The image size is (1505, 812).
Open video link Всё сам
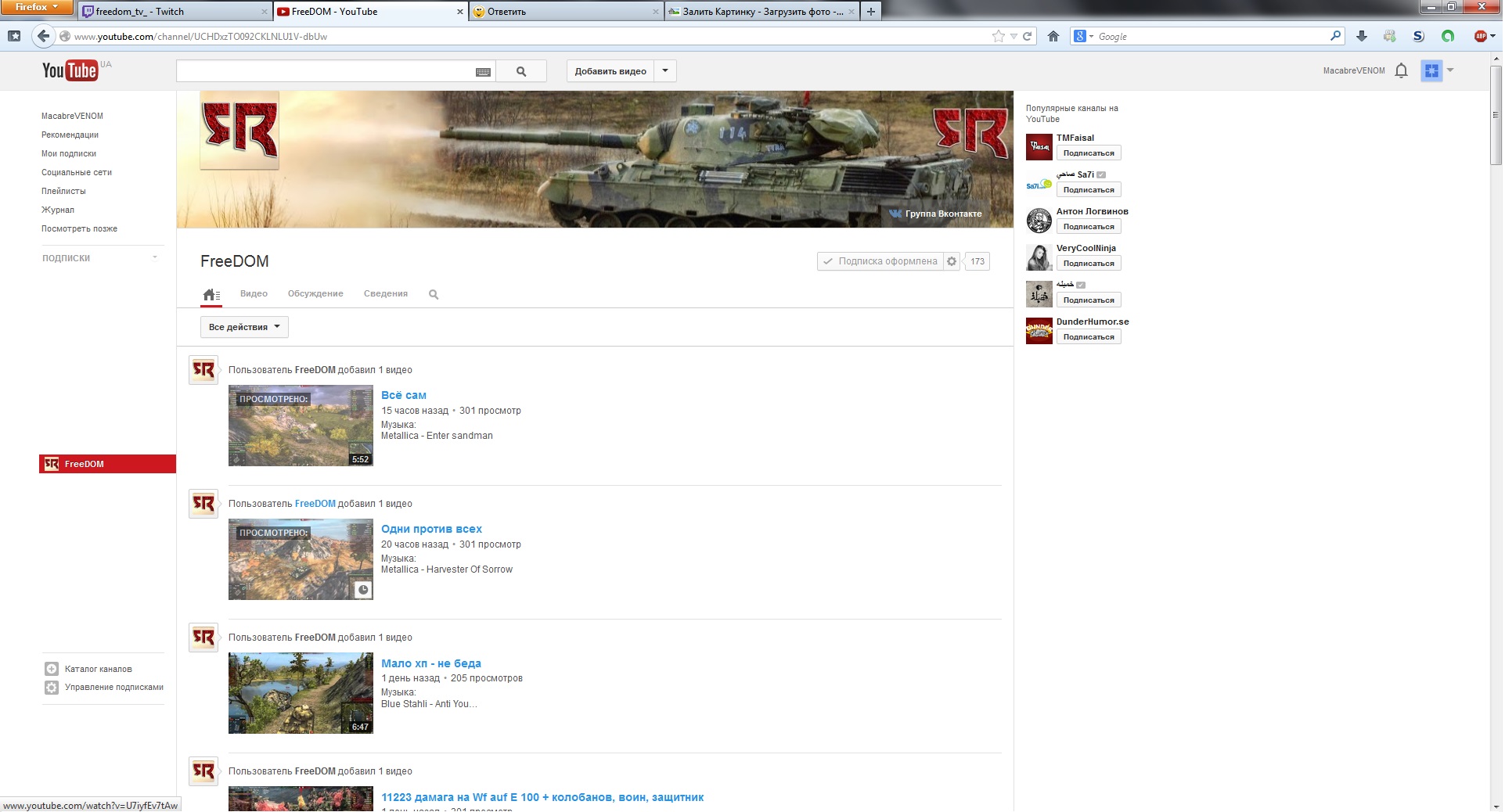404,395
